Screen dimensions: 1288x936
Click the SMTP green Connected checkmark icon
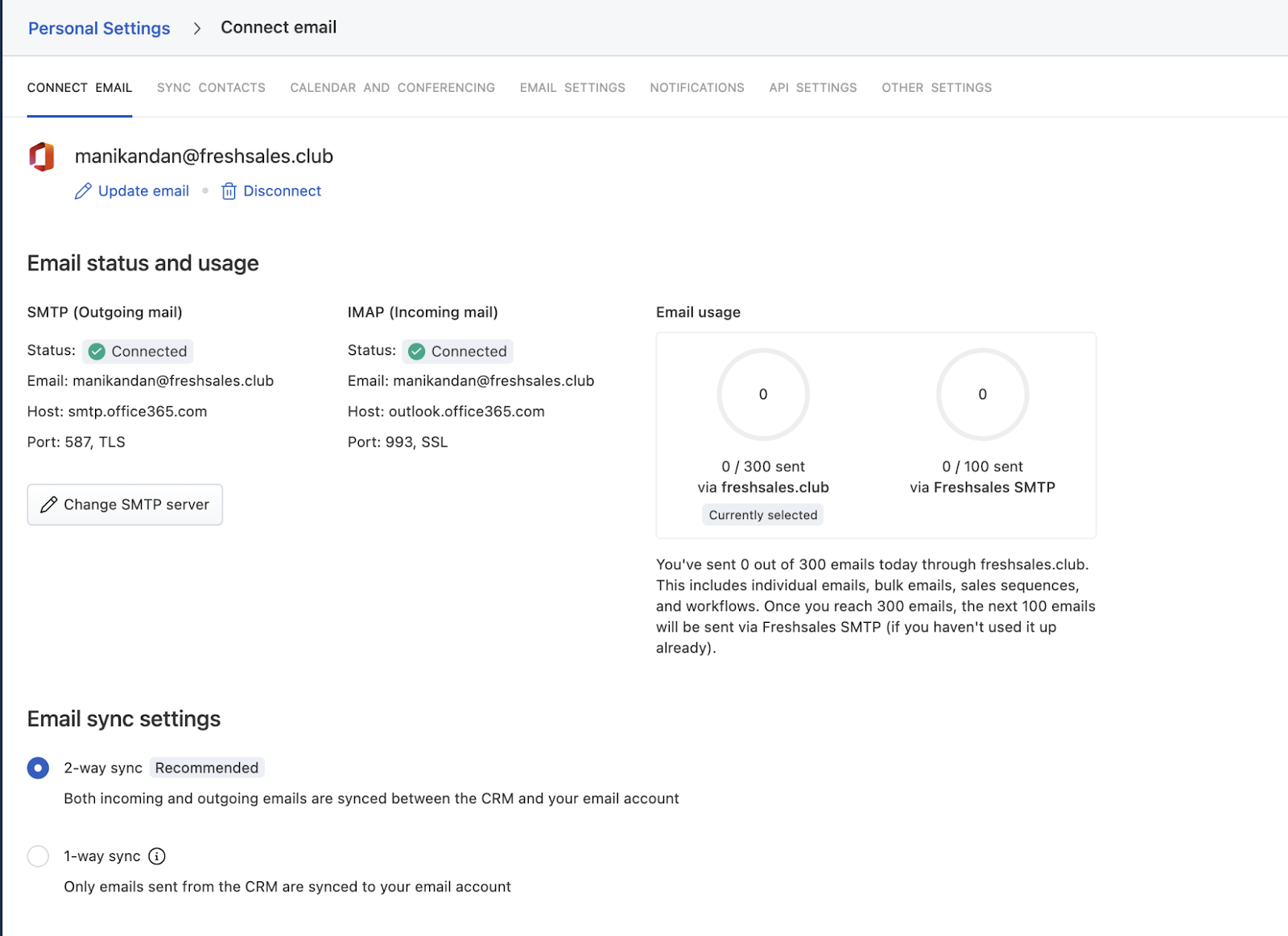97,352
